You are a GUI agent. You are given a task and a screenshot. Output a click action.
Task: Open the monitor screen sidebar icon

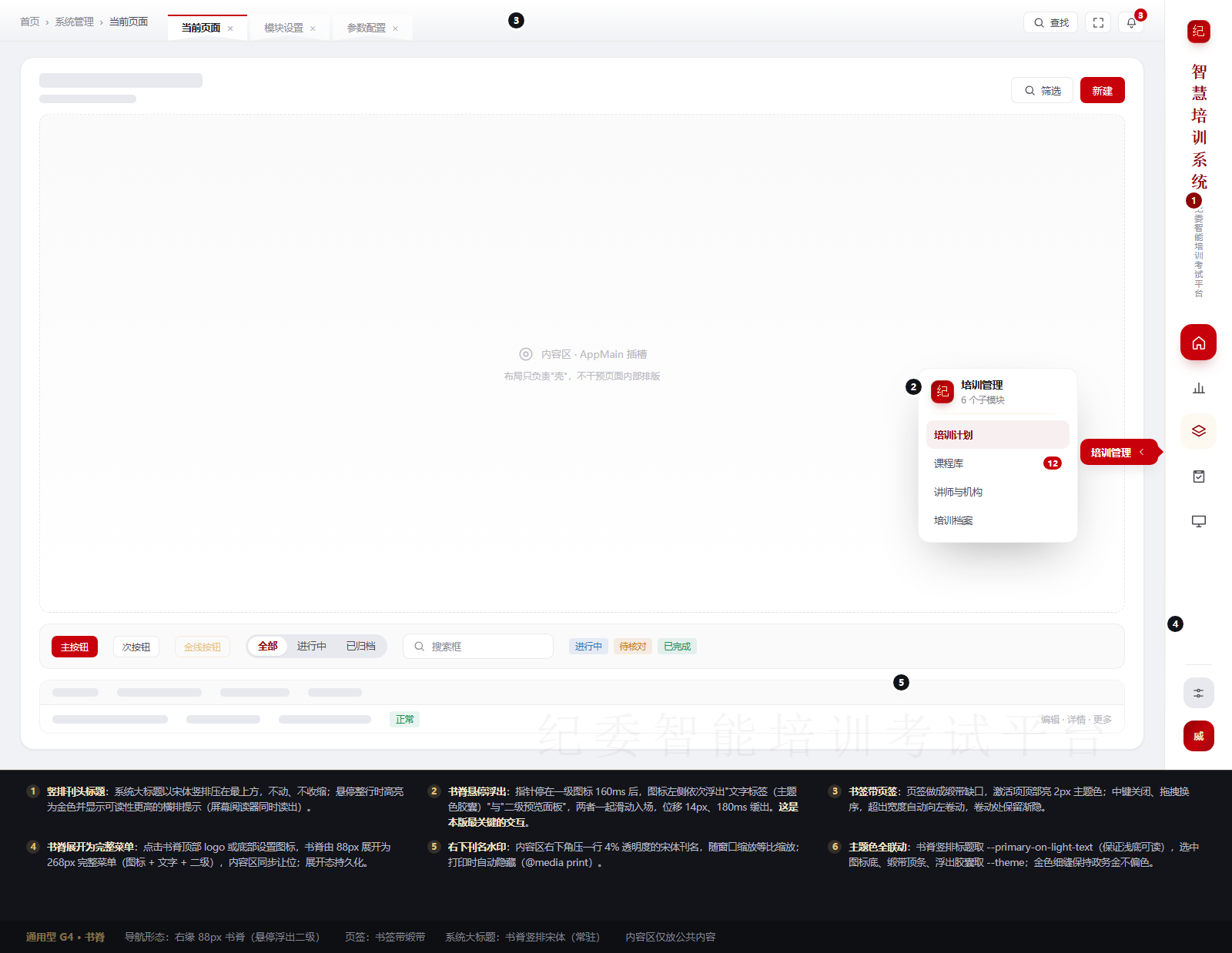[1198, 521]
